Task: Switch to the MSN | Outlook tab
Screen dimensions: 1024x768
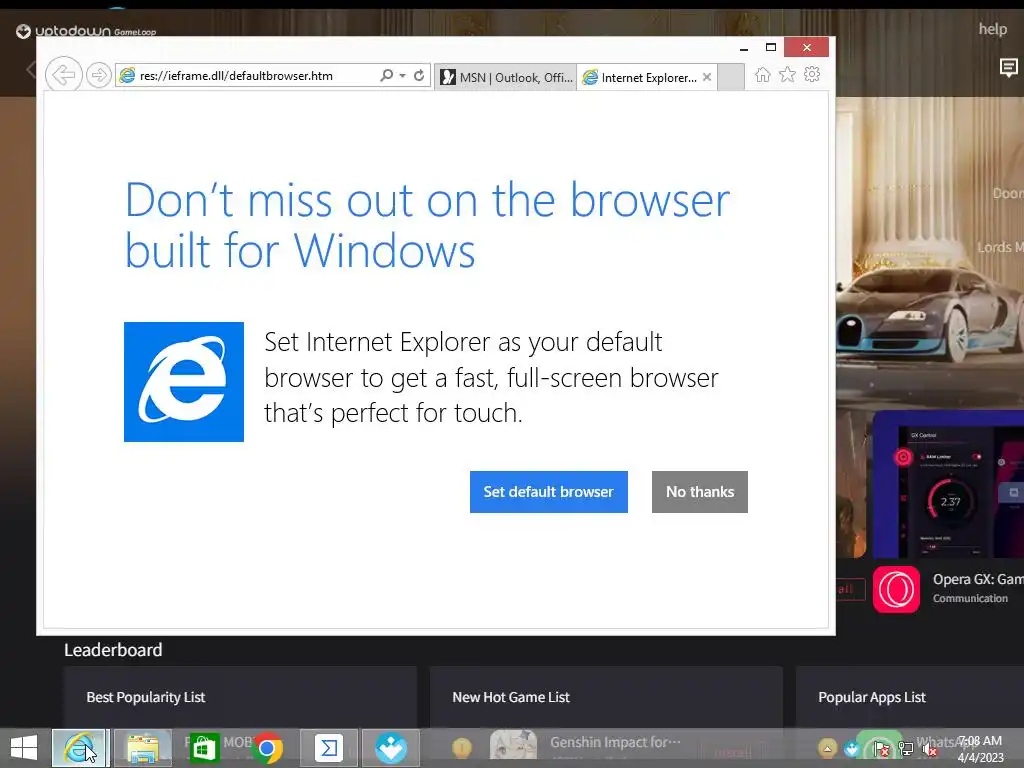Action: [x=506, y=78]
